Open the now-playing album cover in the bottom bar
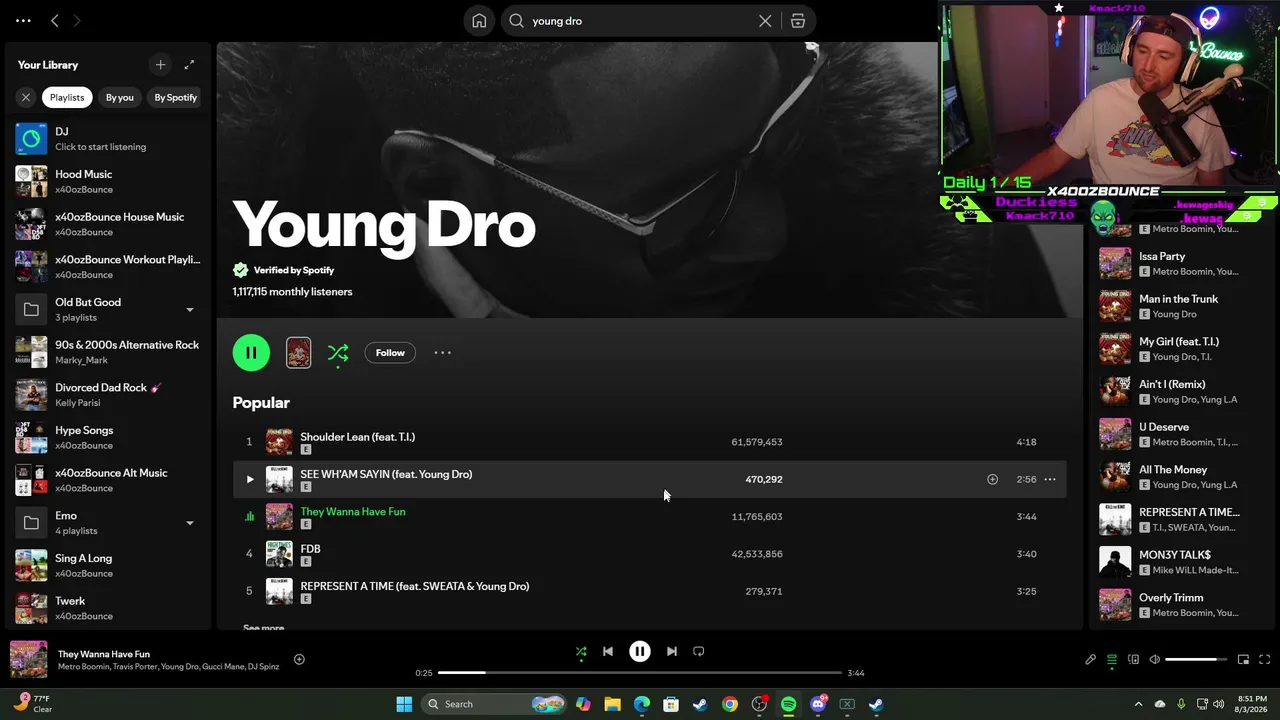 [29, 660]
